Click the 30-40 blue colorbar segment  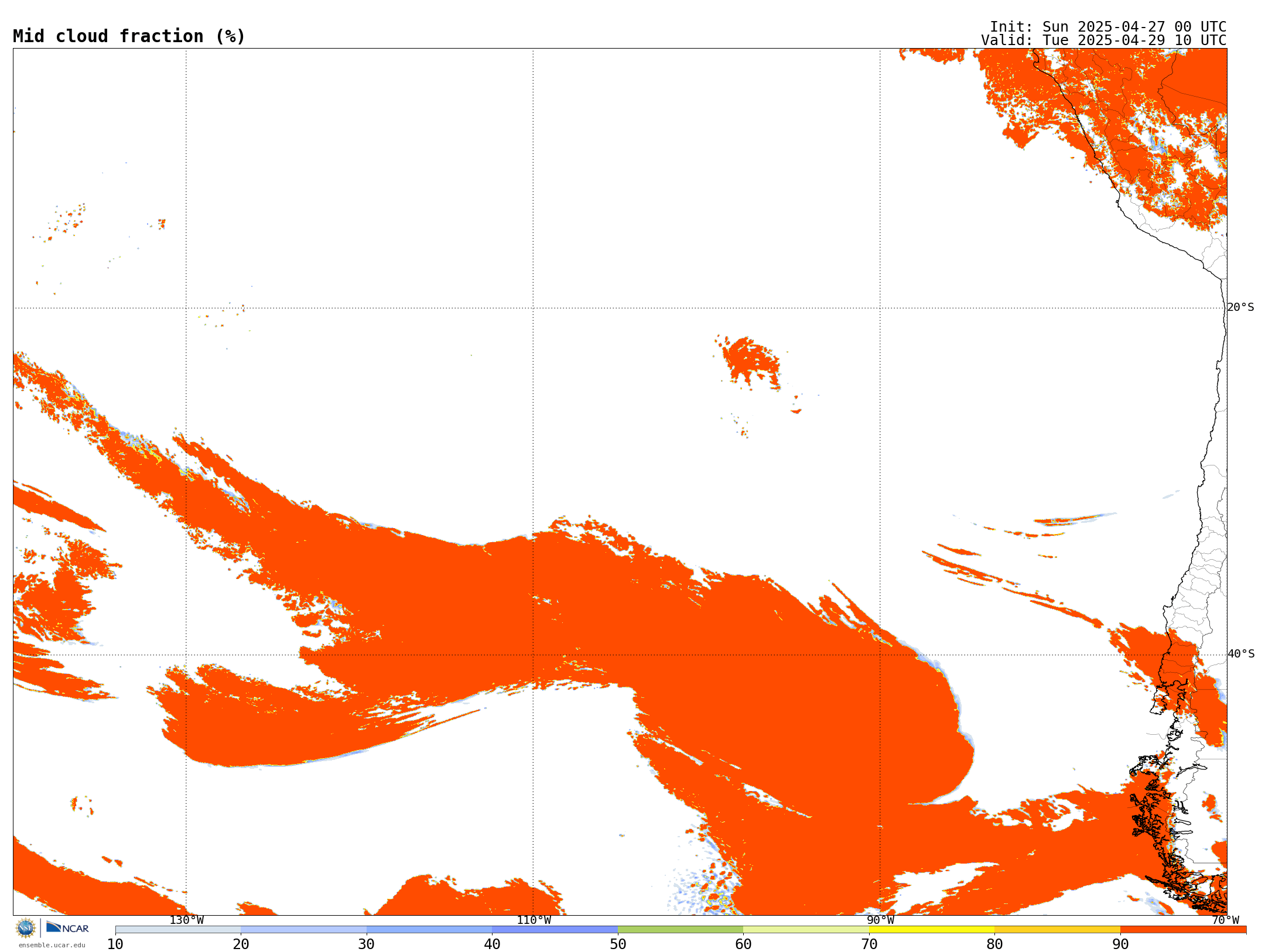[429, 930]
